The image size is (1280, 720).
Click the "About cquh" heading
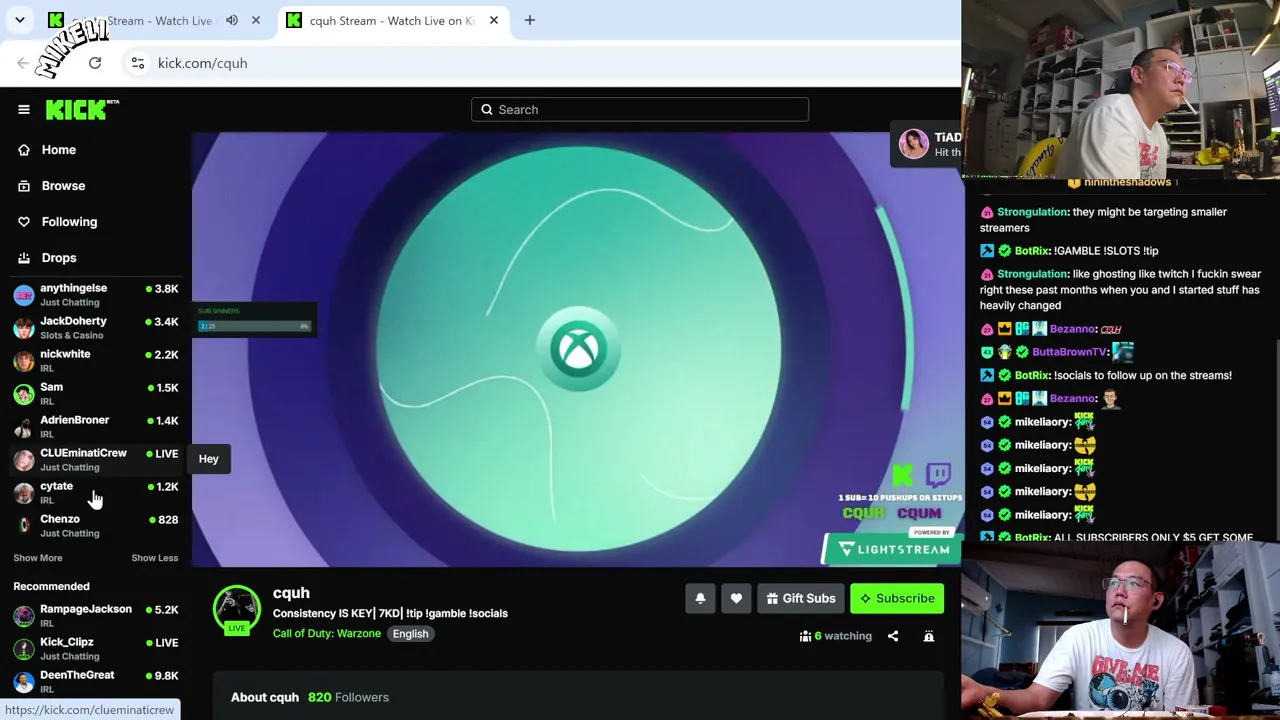[x=265, y=697]
